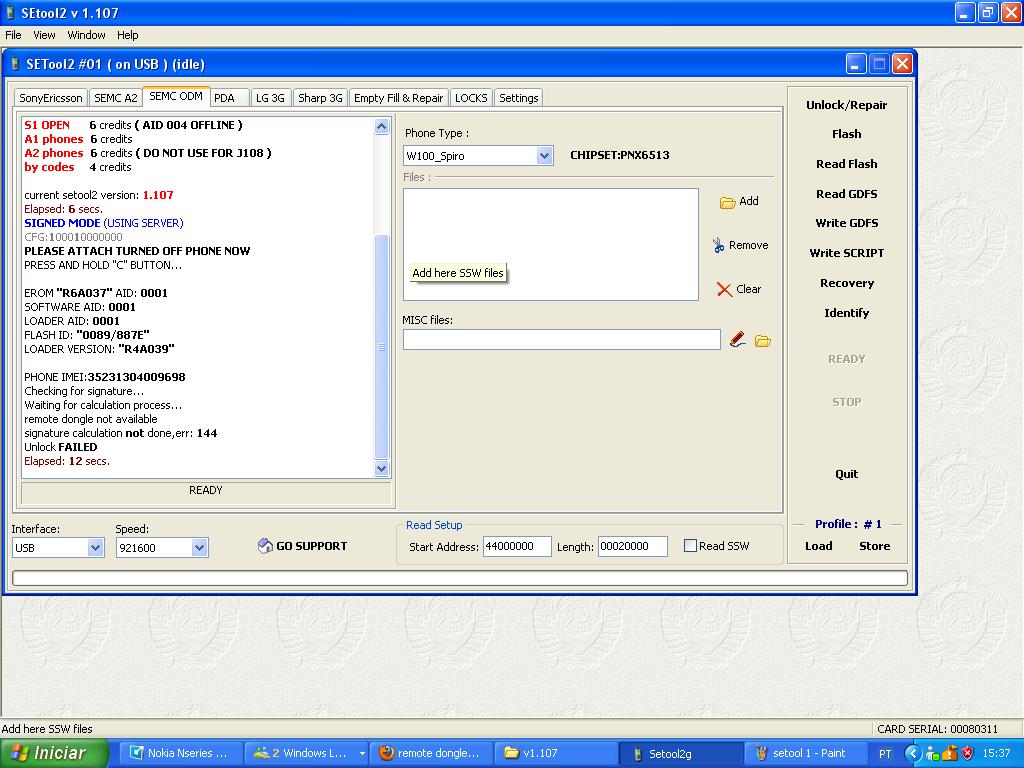Store the current profile
Screen dimensions: 1024x768
pyautogui.click(x=874, y=546)
